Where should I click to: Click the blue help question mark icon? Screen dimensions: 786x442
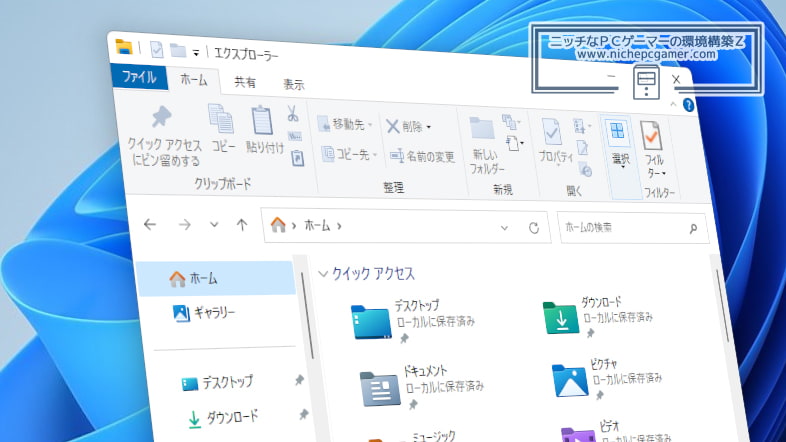coord(688,105)
